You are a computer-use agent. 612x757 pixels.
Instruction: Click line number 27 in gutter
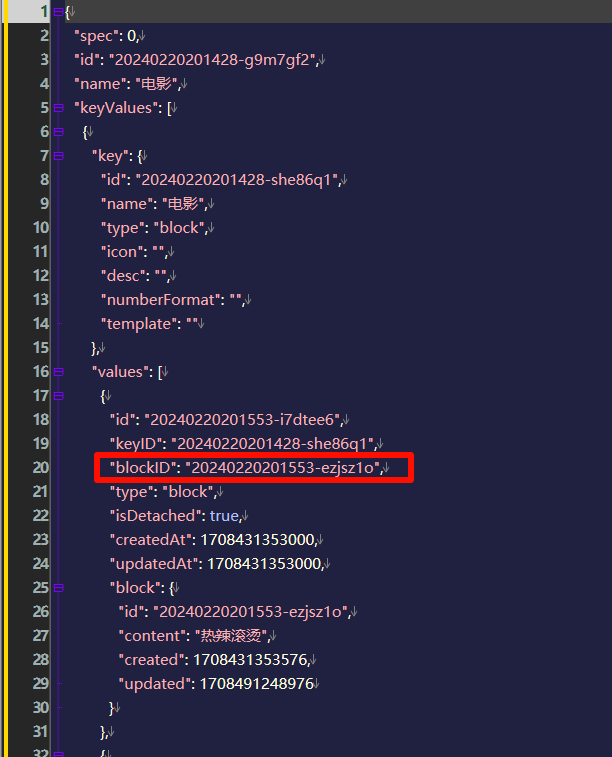(x=41, y=635)
